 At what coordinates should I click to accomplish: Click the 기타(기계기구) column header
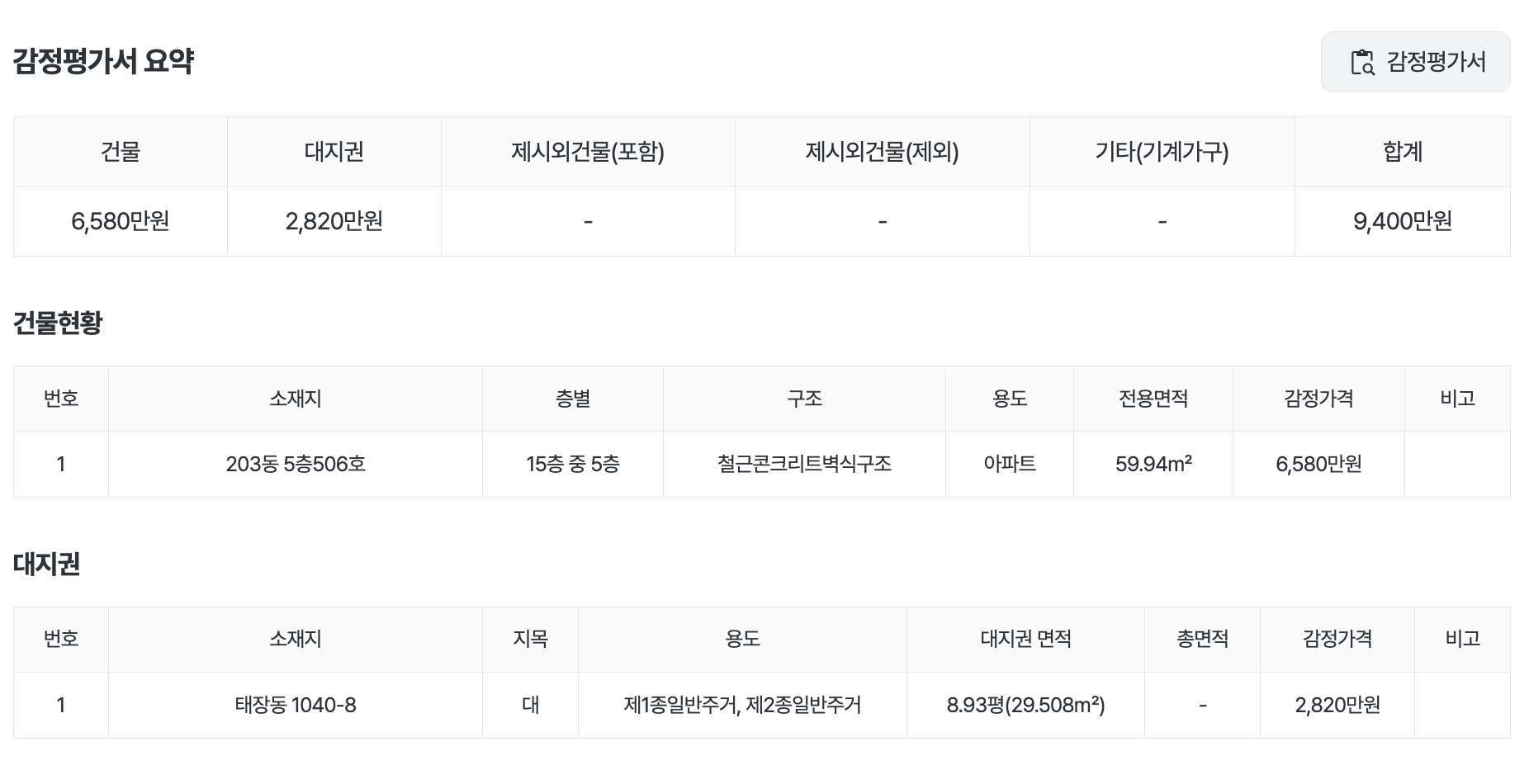(x=1162, y=152)
